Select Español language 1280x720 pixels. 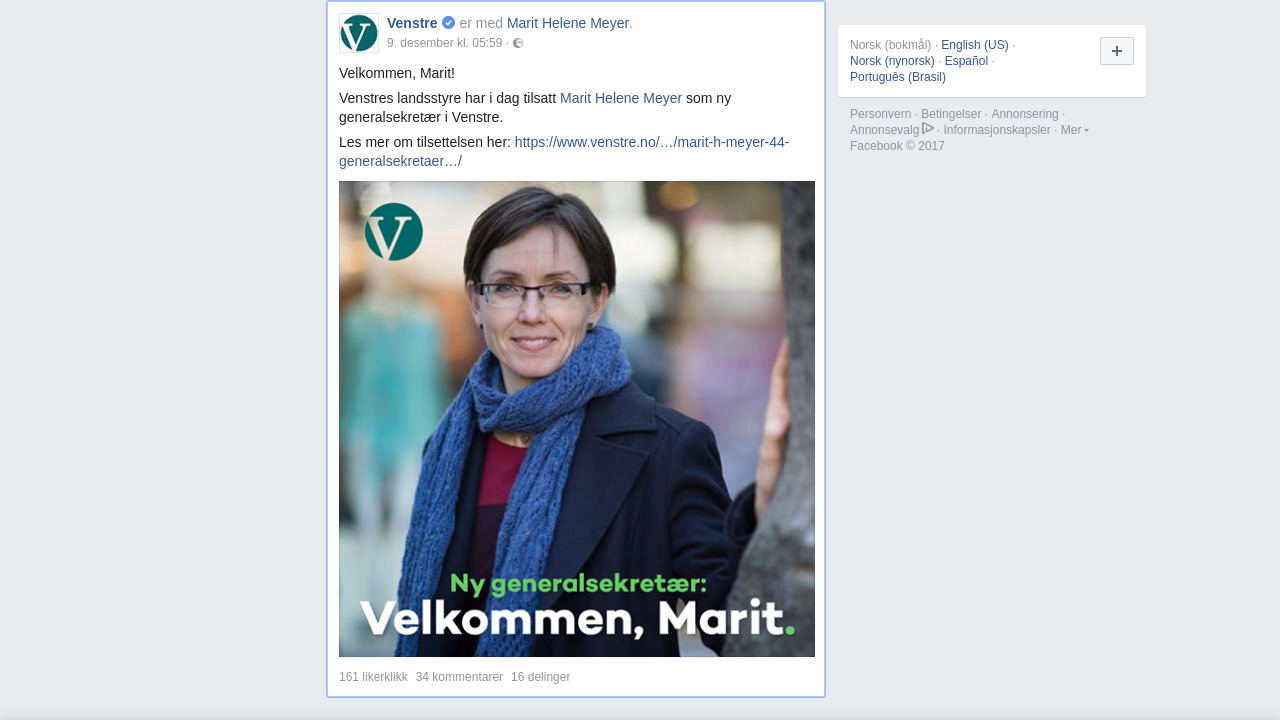point(966,61)
